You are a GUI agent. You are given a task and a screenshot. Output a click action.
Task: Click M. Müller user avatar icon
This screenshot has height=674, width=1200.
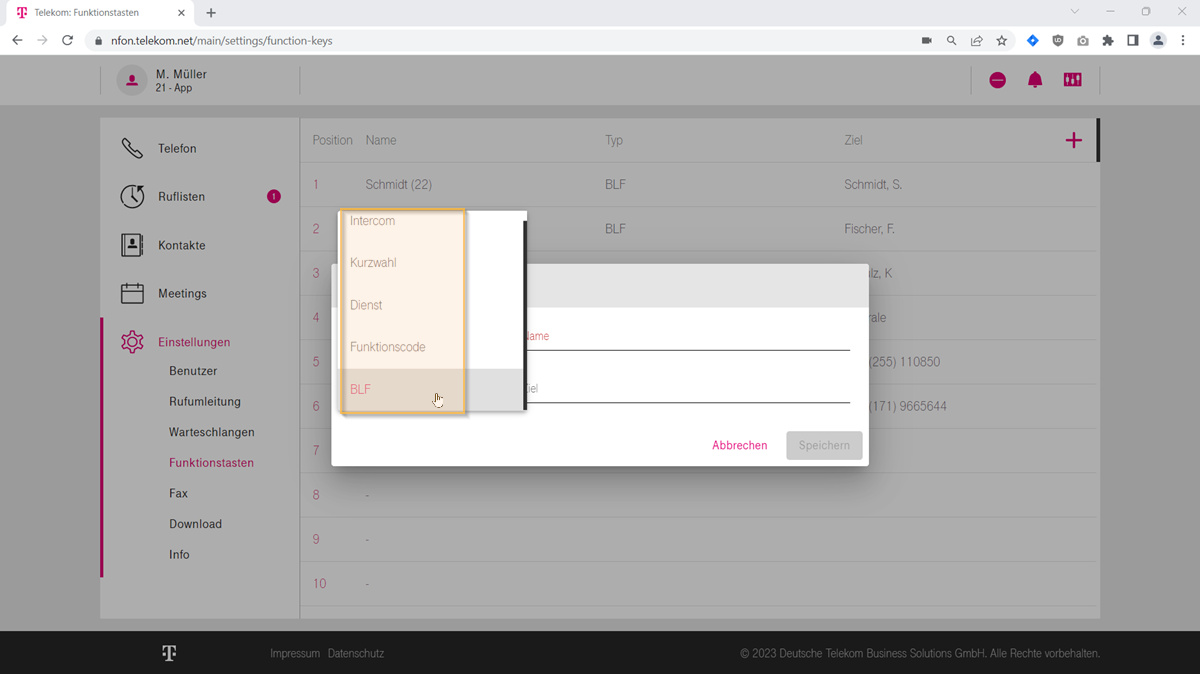tap(132, 81)
